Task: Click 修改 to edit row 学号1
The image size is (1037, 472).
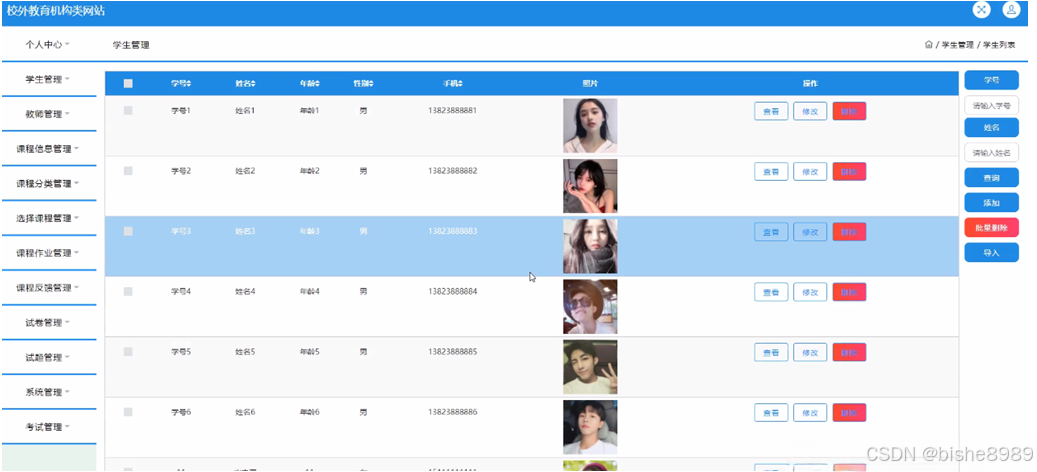Action: coord(810,111)
